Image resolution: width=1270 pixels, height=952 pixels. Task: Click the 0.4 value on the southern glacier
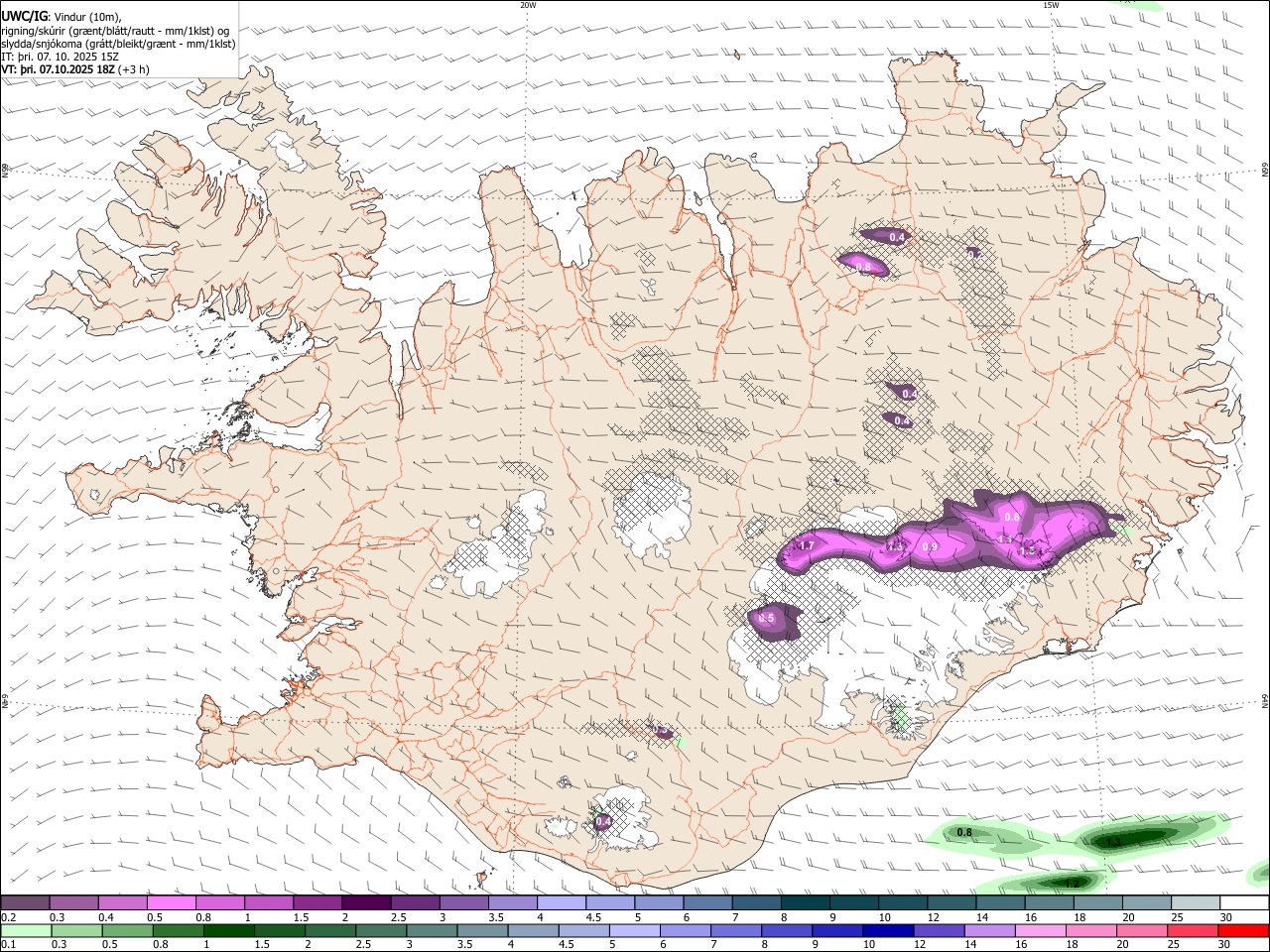602,822
